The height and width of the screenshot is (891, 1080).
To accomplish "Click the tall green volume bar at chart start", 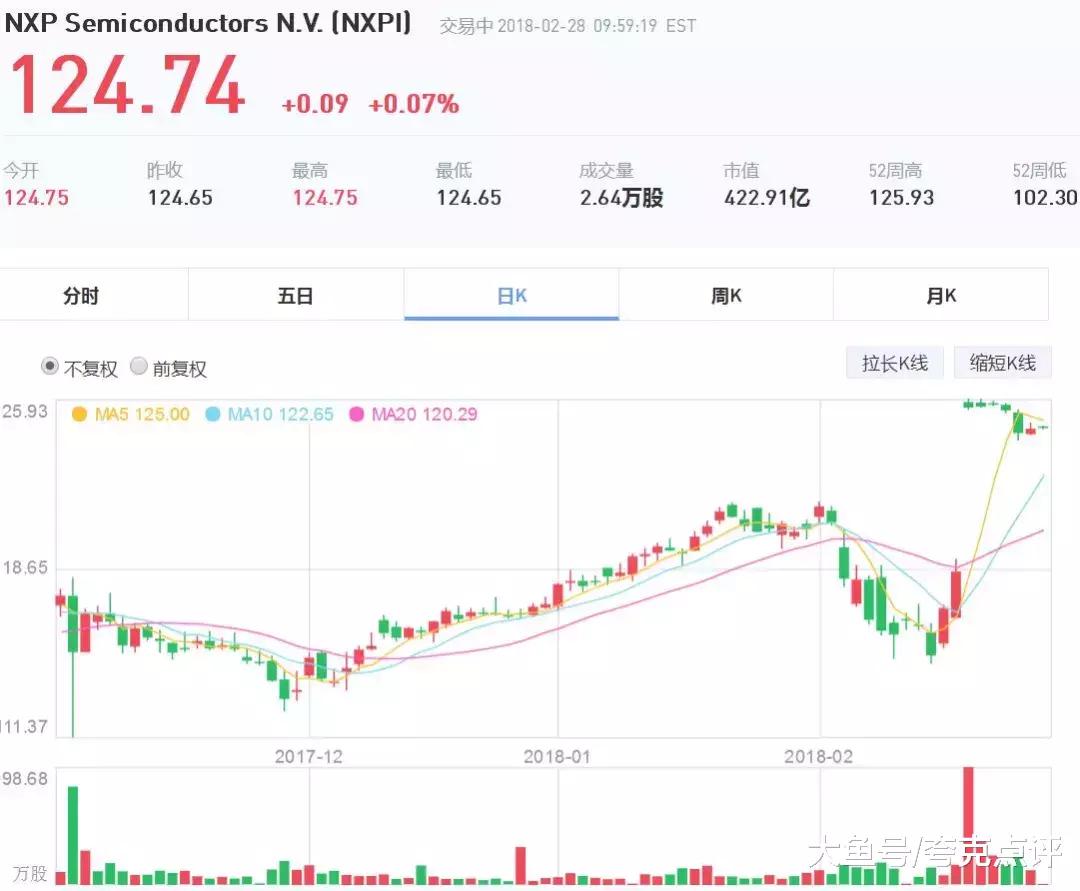I will (73, 835).
